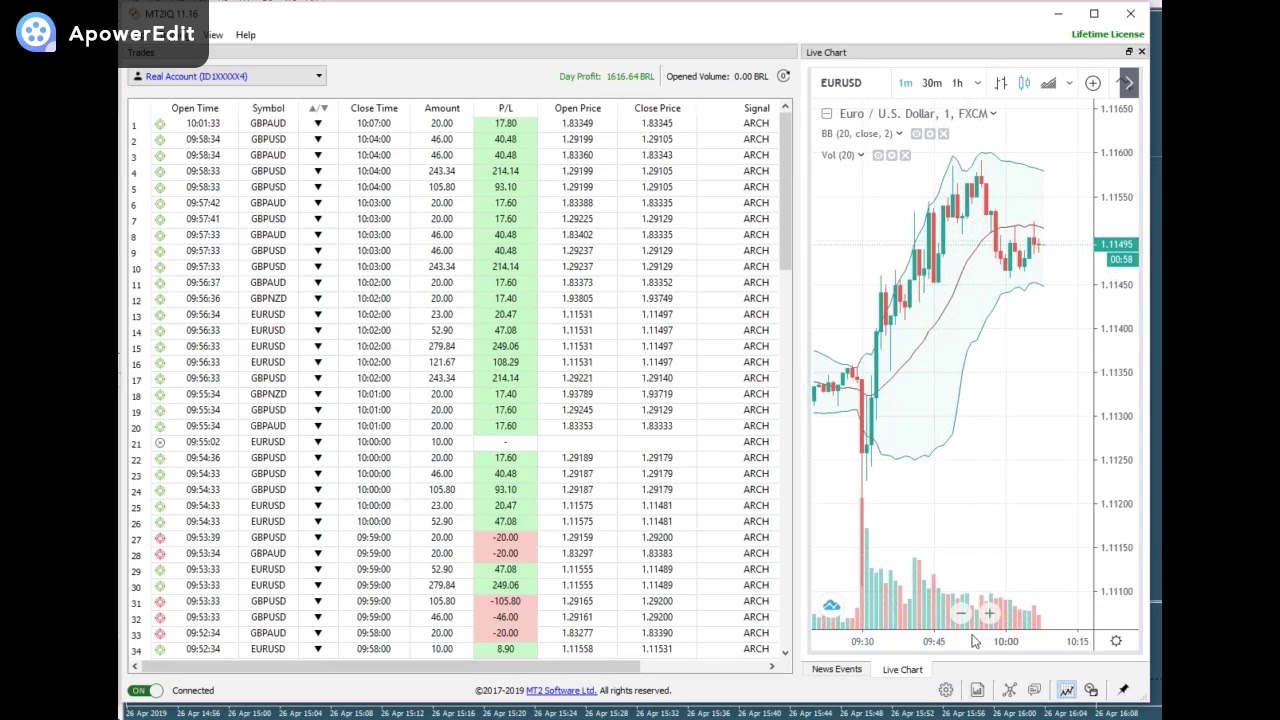Click pending status icon in row 21
1280x720 pixels.
tap(160, 442)
